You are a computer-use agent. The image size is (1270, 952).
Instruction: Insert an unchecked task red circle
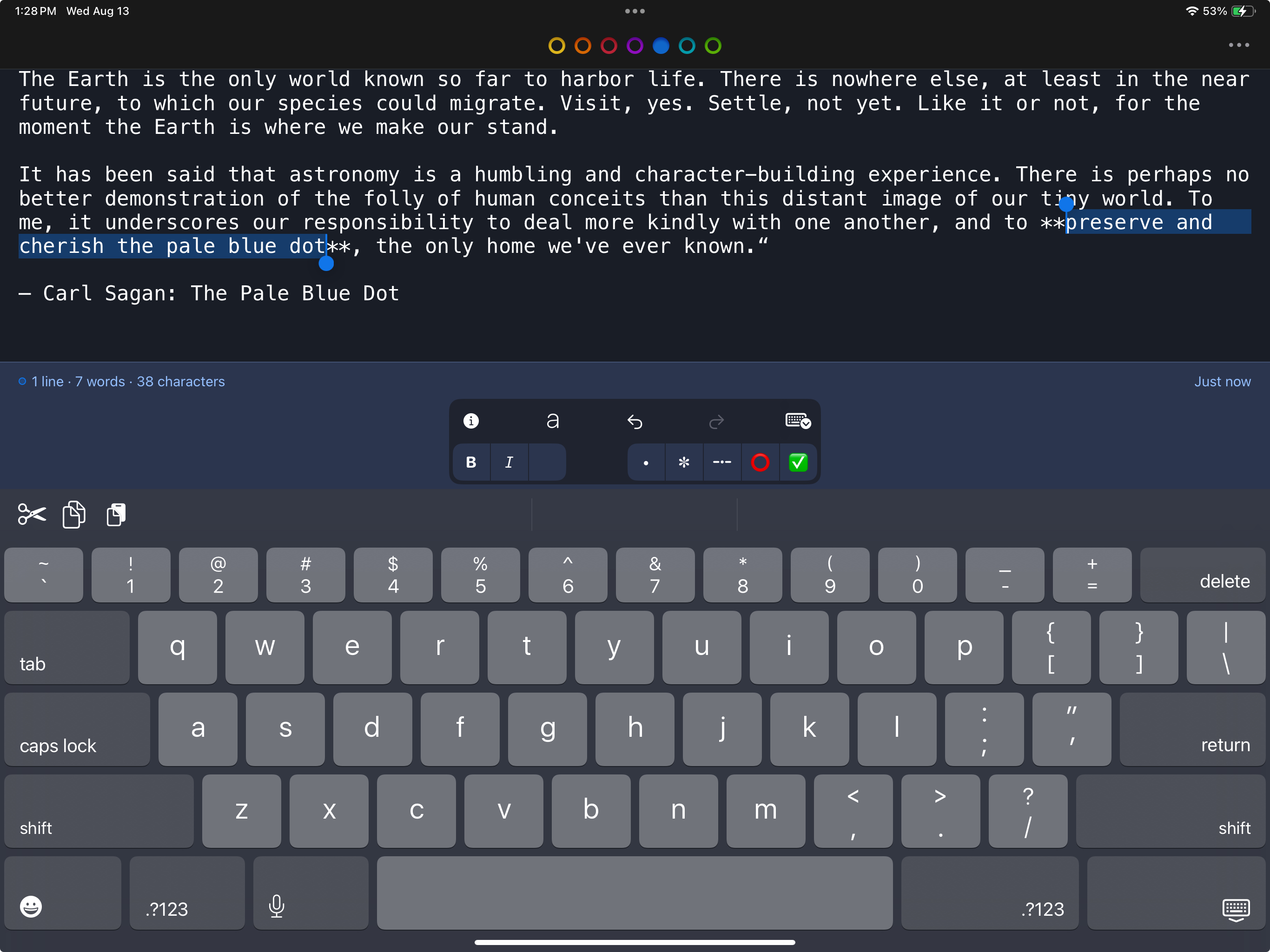760,462
